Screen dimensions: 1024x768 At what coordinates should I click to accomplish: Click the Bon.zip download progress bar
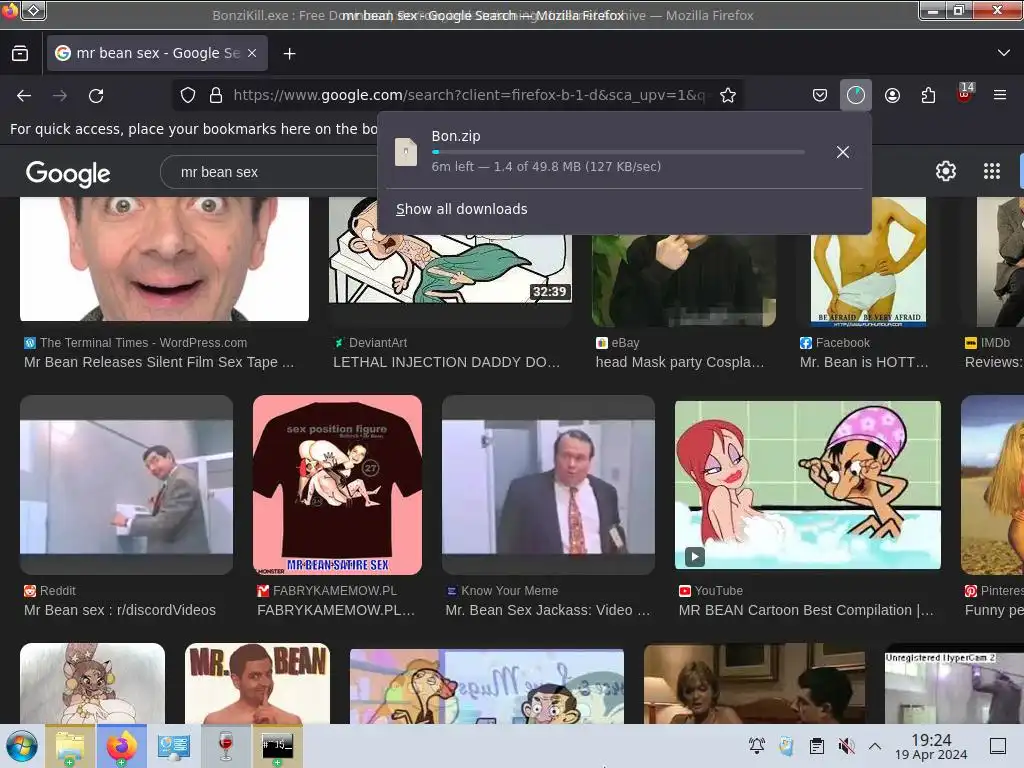click(x=618, y=152)
